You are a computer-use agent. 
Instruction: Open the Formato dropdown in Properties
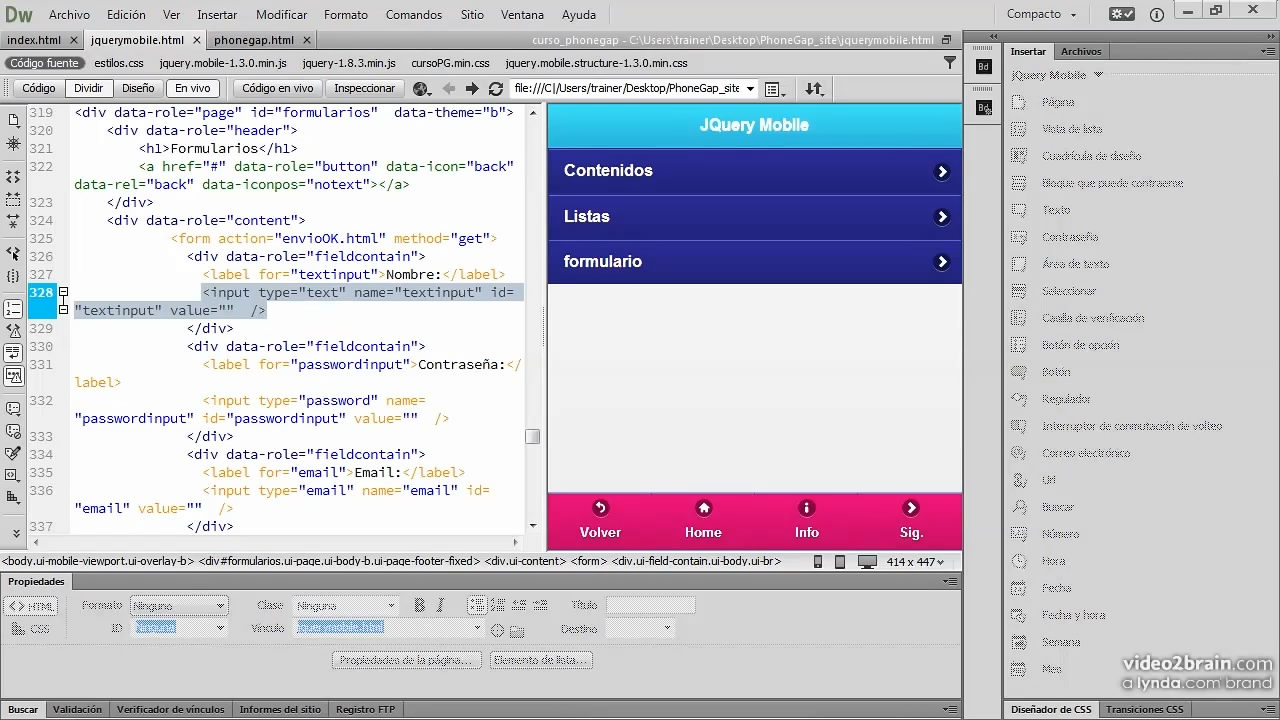tap(180, 606)
